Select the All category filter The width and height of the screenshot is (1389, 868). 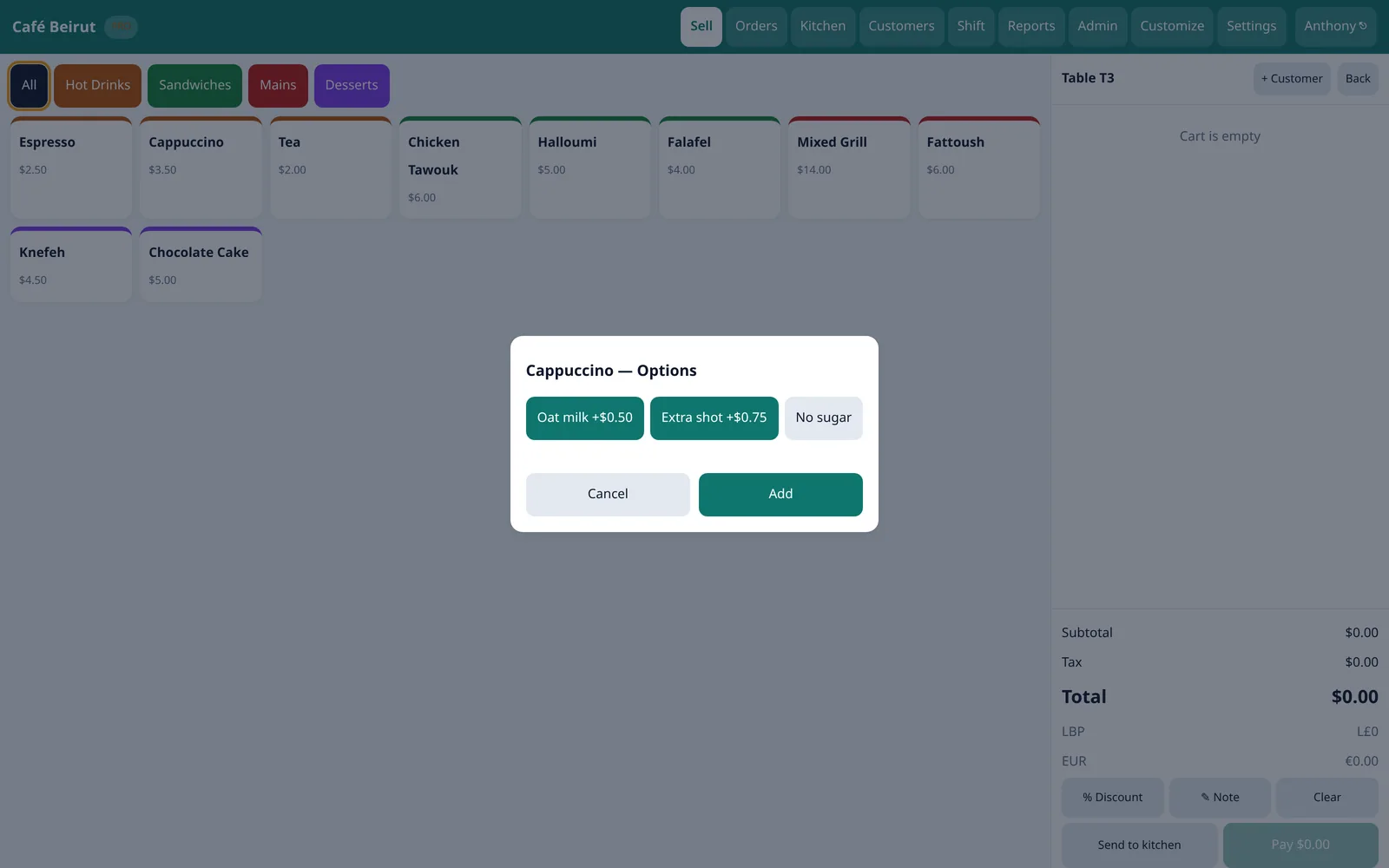[29, 86]
